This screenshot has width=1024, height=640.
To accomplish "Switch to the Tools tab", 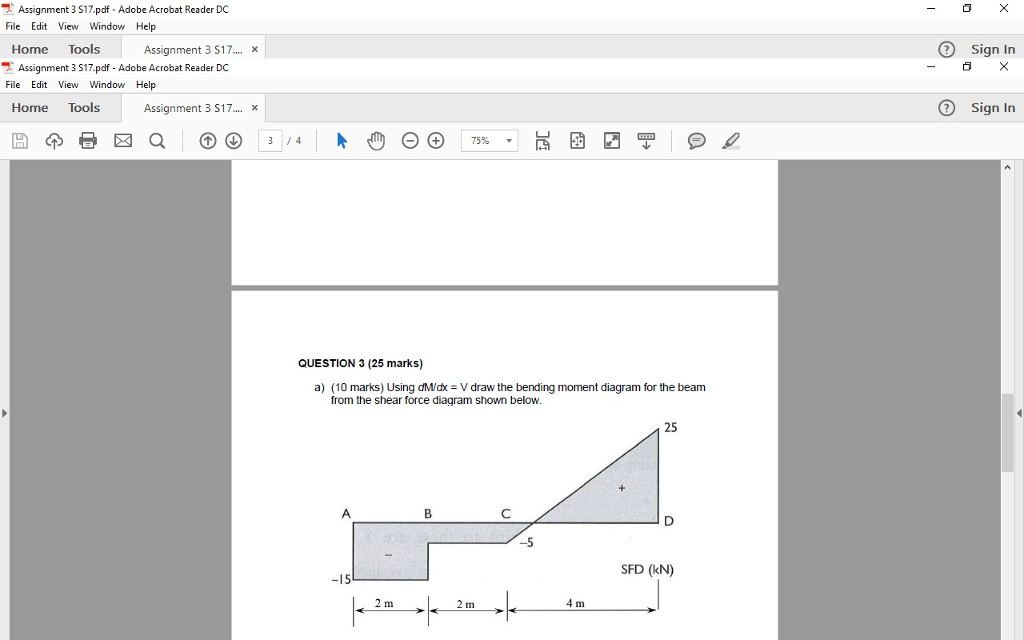I will [84, 107].
